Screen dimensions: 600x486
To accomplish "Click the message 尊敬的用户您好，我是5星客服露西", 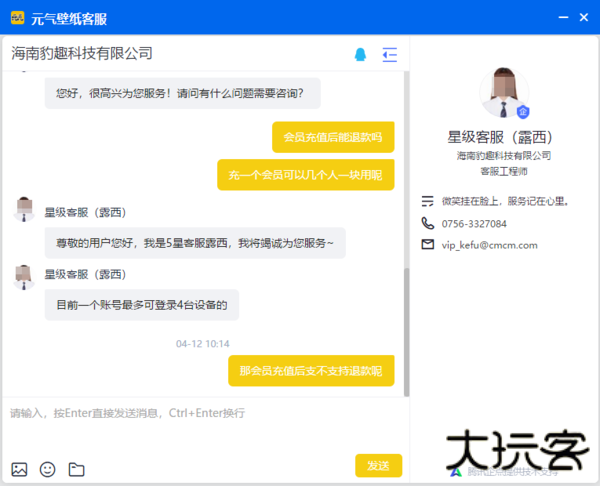I will pyautogui.click(x=195, y=243).
